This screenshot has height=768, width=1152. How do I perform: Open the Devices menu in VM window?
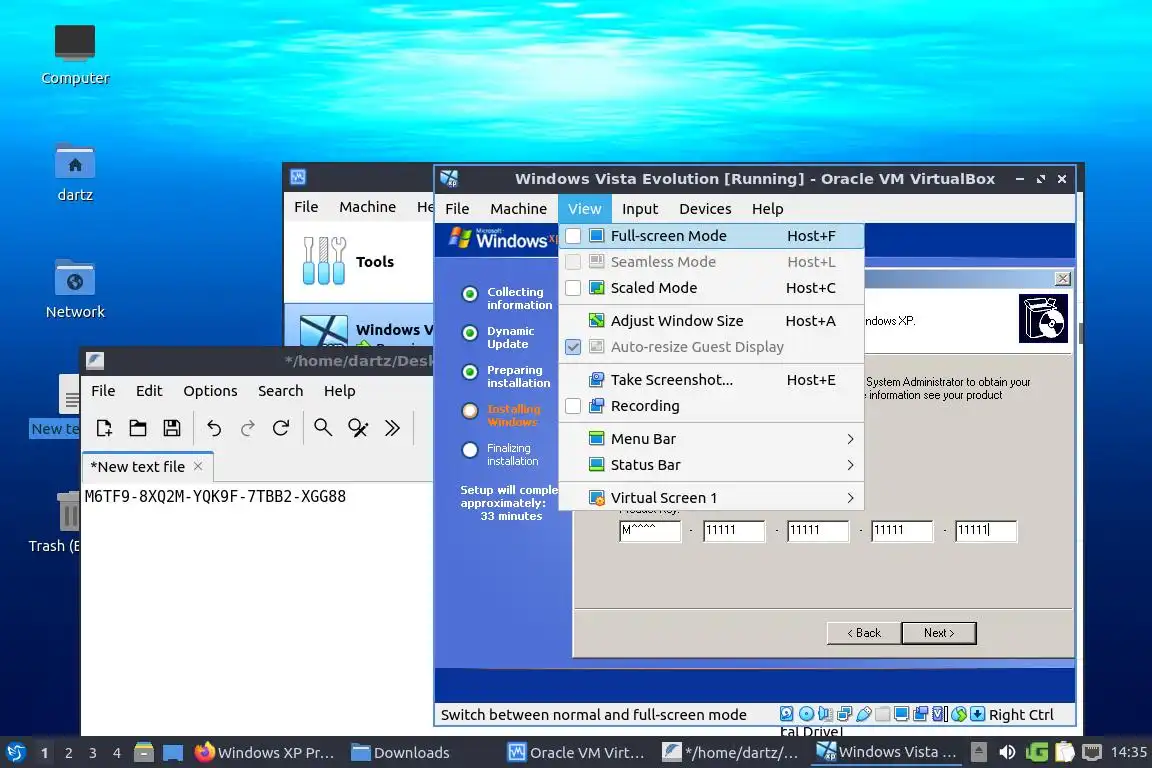(705, 209)
